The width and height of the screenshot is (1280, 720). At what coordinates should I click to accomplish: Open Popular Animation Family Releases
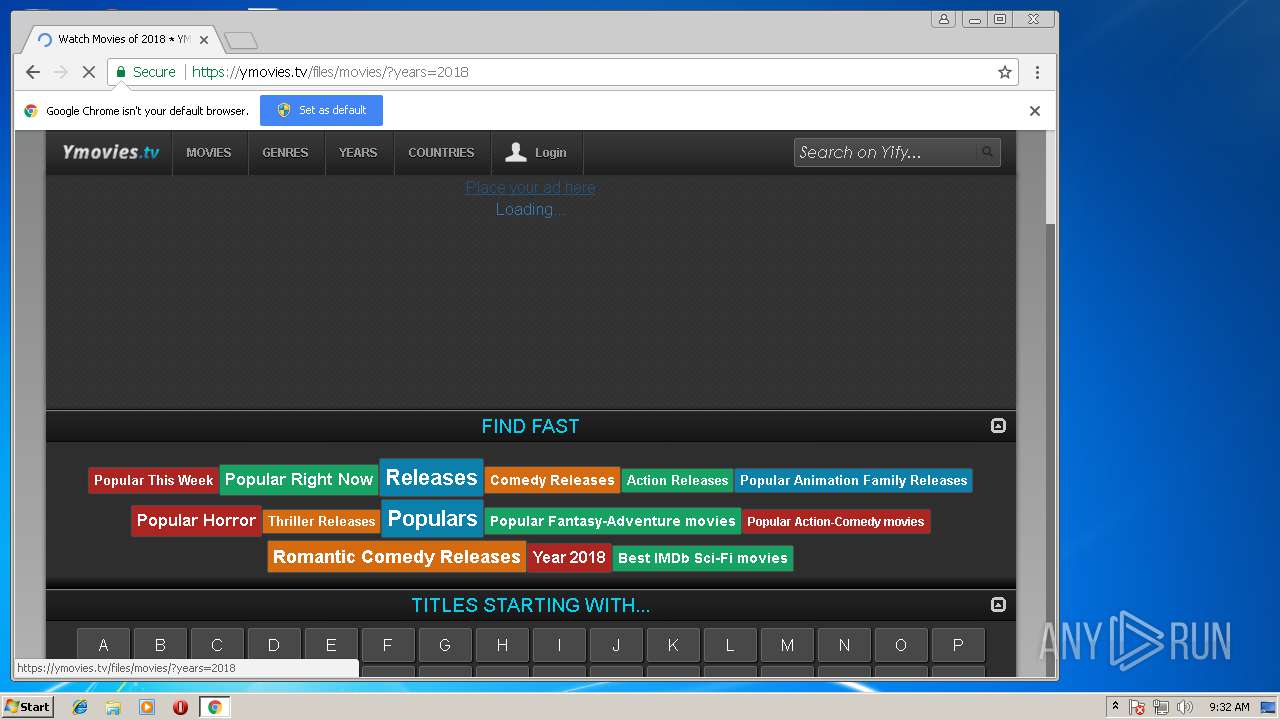853,480
